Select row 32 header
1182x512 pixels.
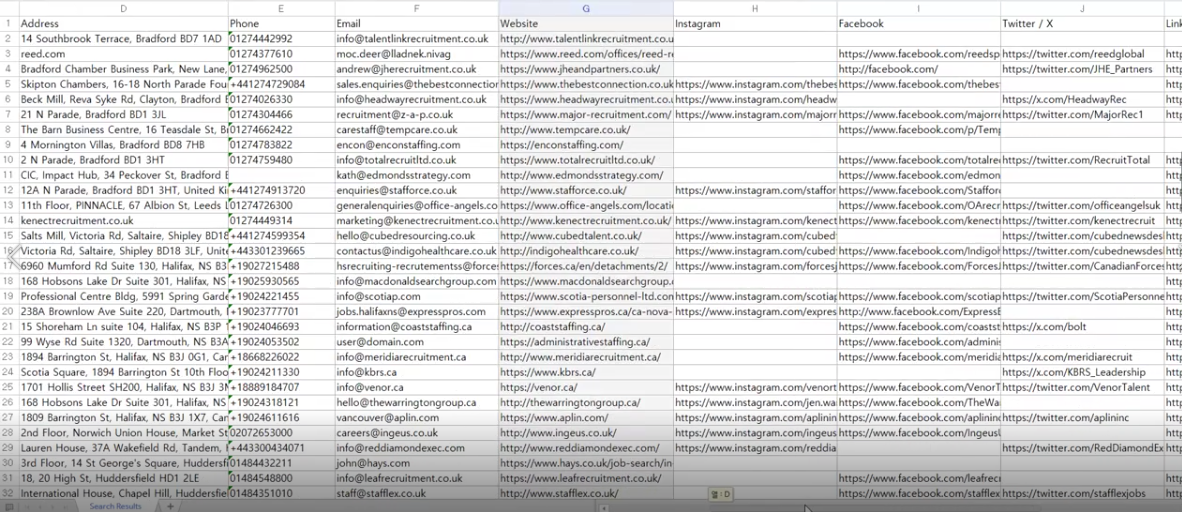coord(9,493)
